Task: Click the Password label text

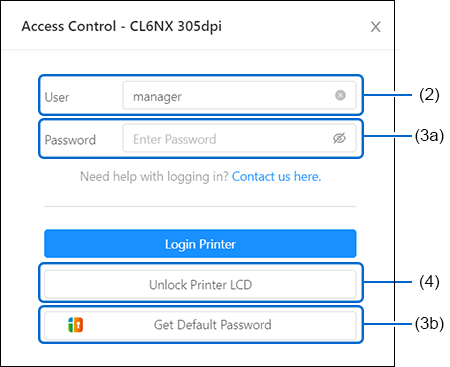Action: [70, 140]
